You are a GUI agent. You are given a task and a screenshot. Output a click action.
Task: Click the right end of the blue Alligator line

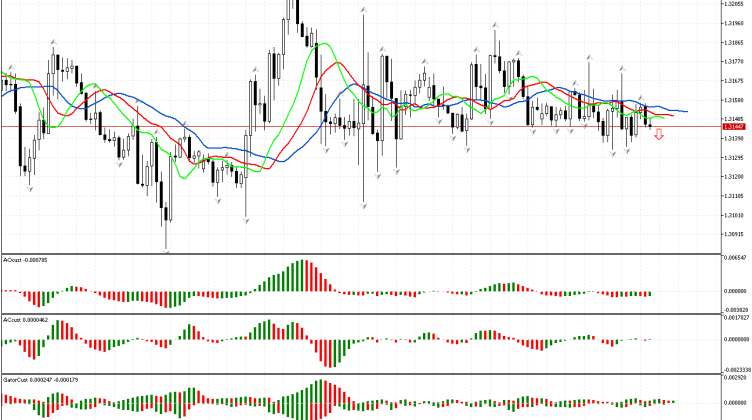[685, 111]
